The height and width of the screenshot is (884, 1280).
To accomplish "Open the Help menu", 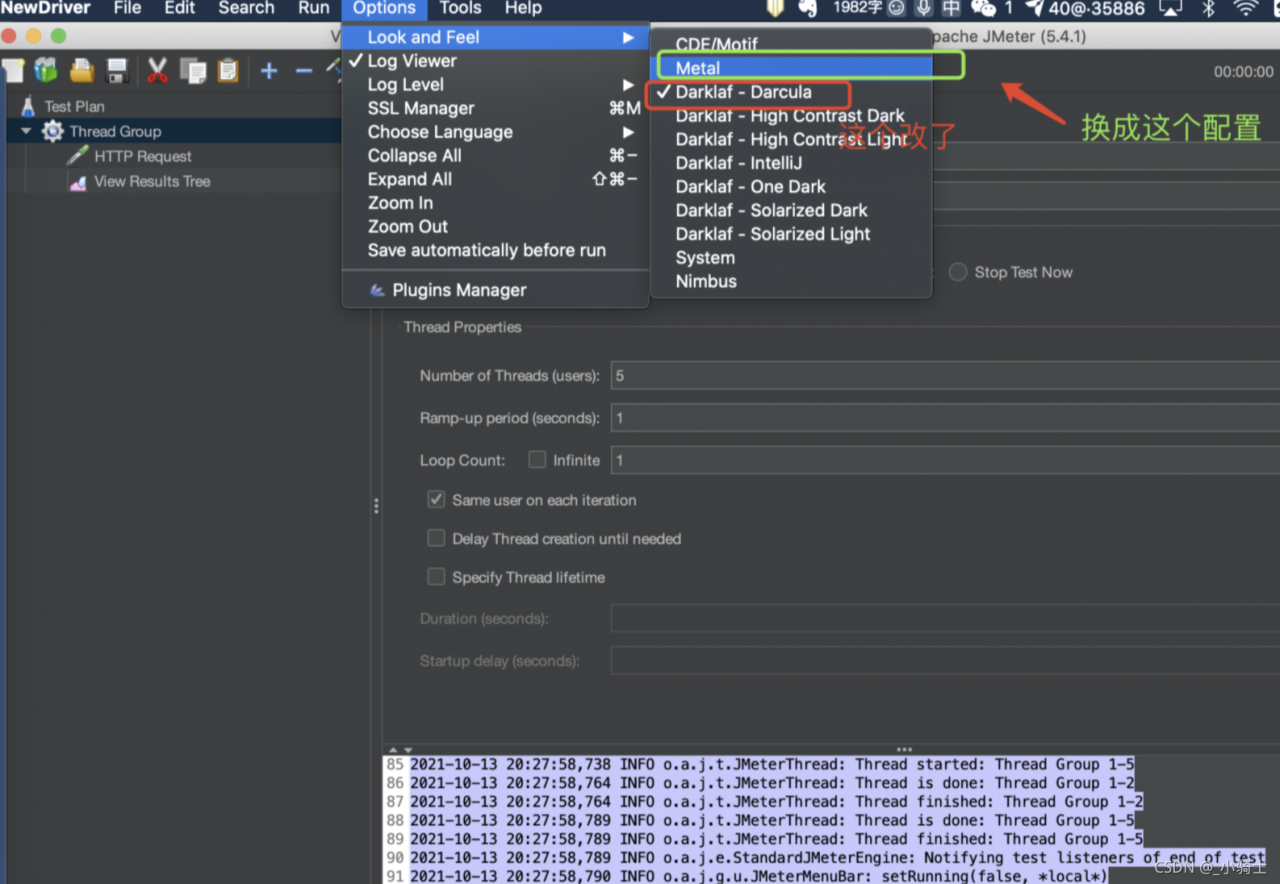I will (x=523, y=8).
